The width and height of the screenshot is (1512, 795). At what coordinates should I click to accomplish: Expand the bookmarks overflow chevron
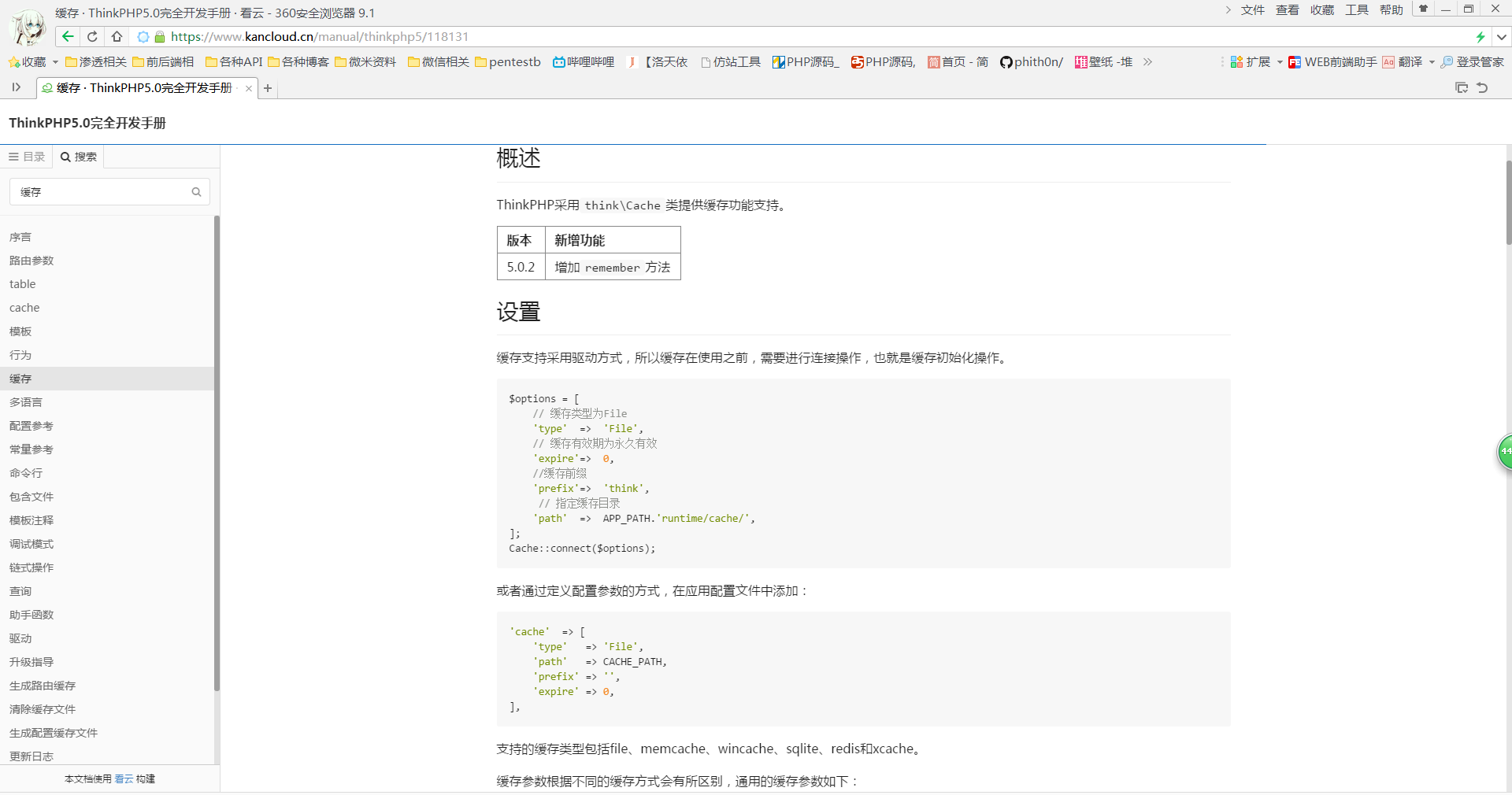(1147, 62)
